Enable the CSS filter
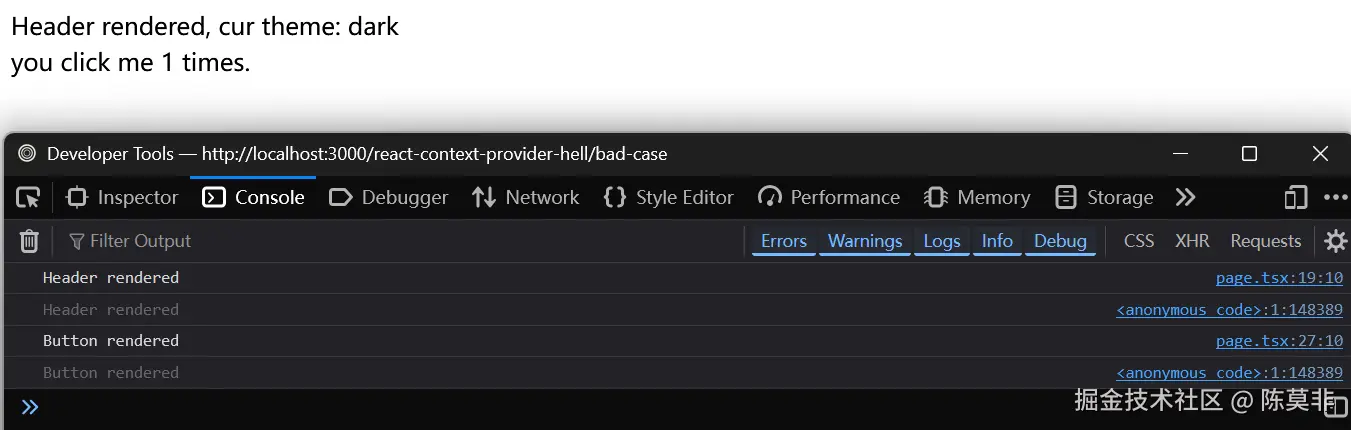Image resolution: width=1351 pixels, height=430 pixels. [1138, 241]
